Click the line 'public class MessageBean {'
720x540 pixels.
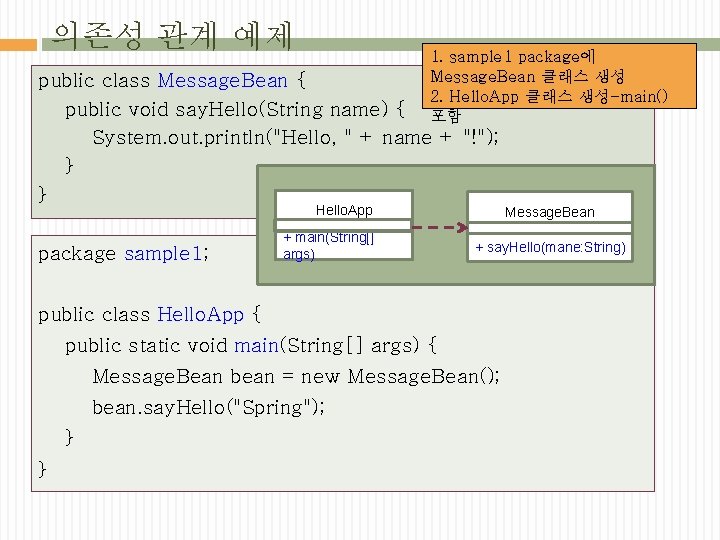(171, 81)
